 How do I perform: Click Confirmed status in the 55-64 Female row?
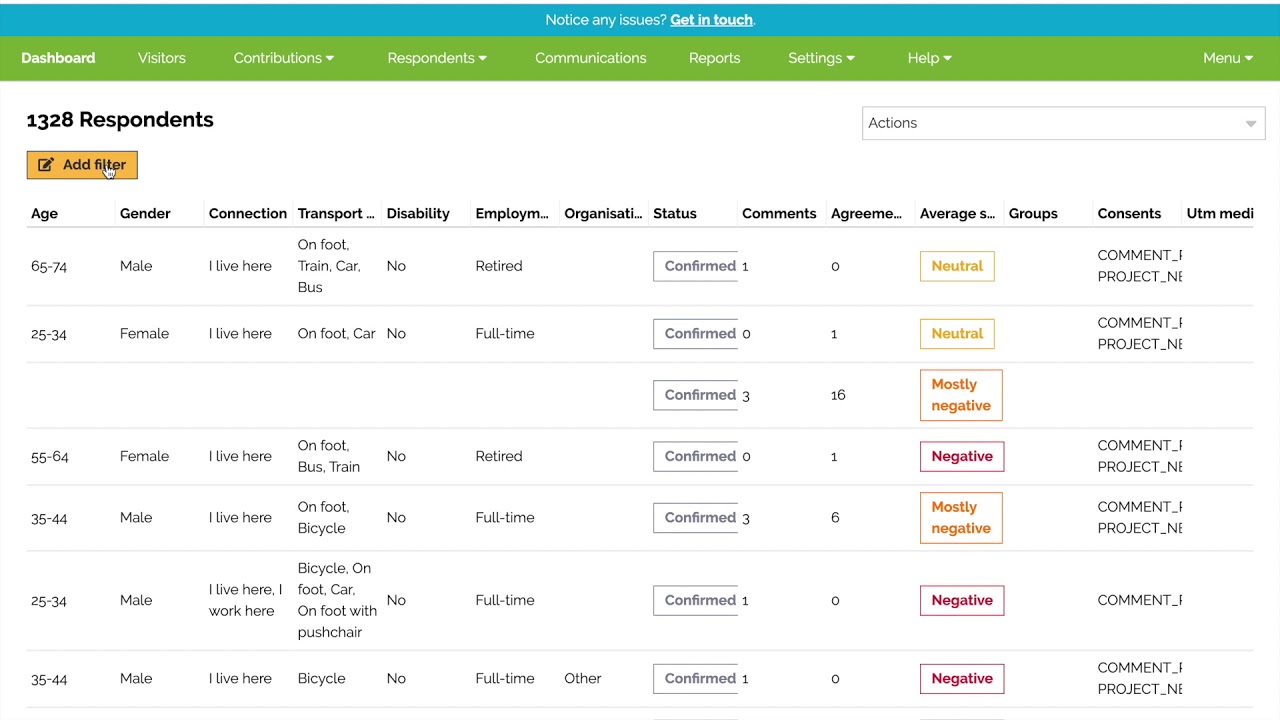(696, 456)
